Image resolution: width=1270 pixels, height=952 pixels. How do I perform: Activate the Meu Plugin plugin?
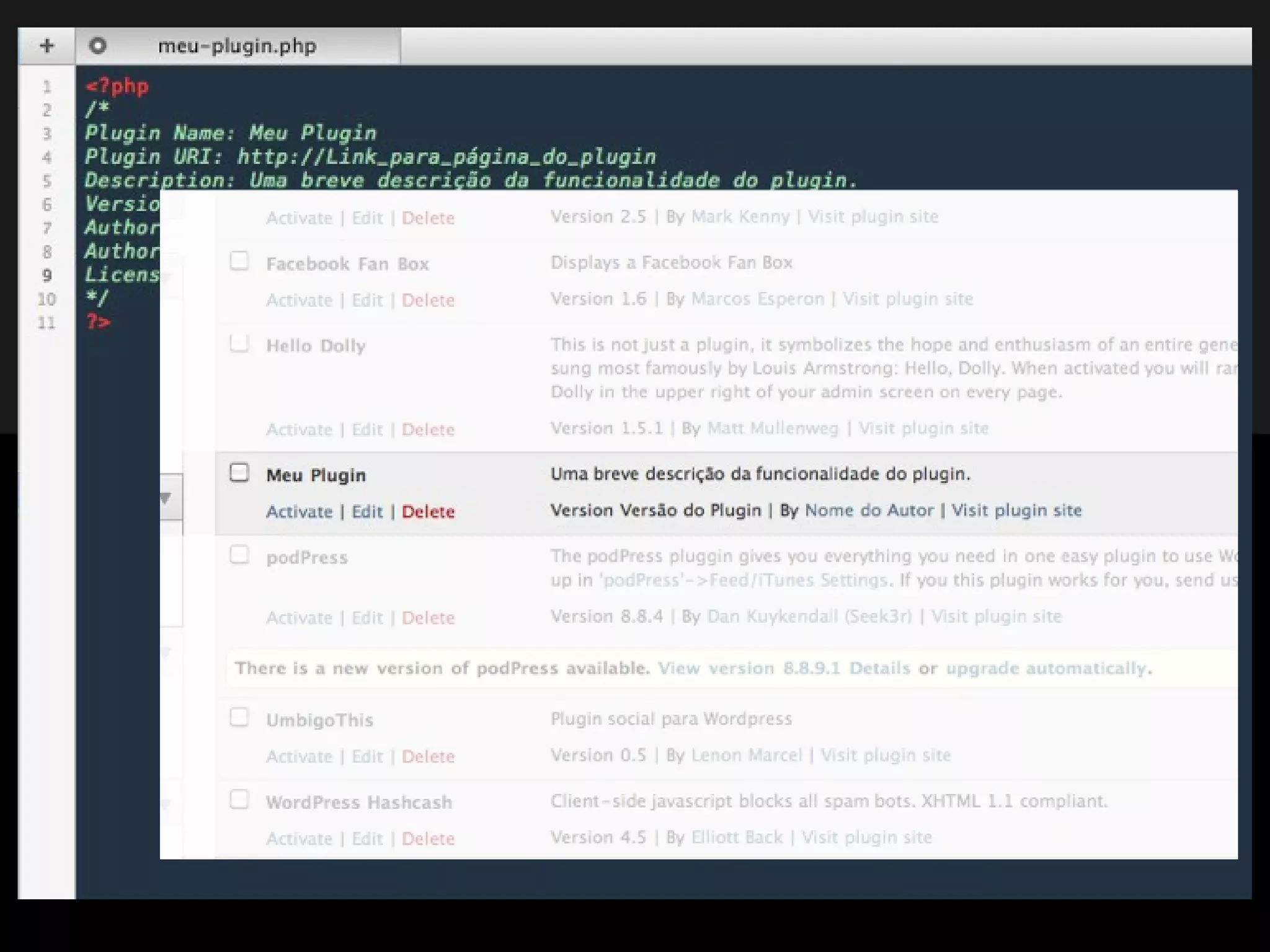click(x=299, y=512)
